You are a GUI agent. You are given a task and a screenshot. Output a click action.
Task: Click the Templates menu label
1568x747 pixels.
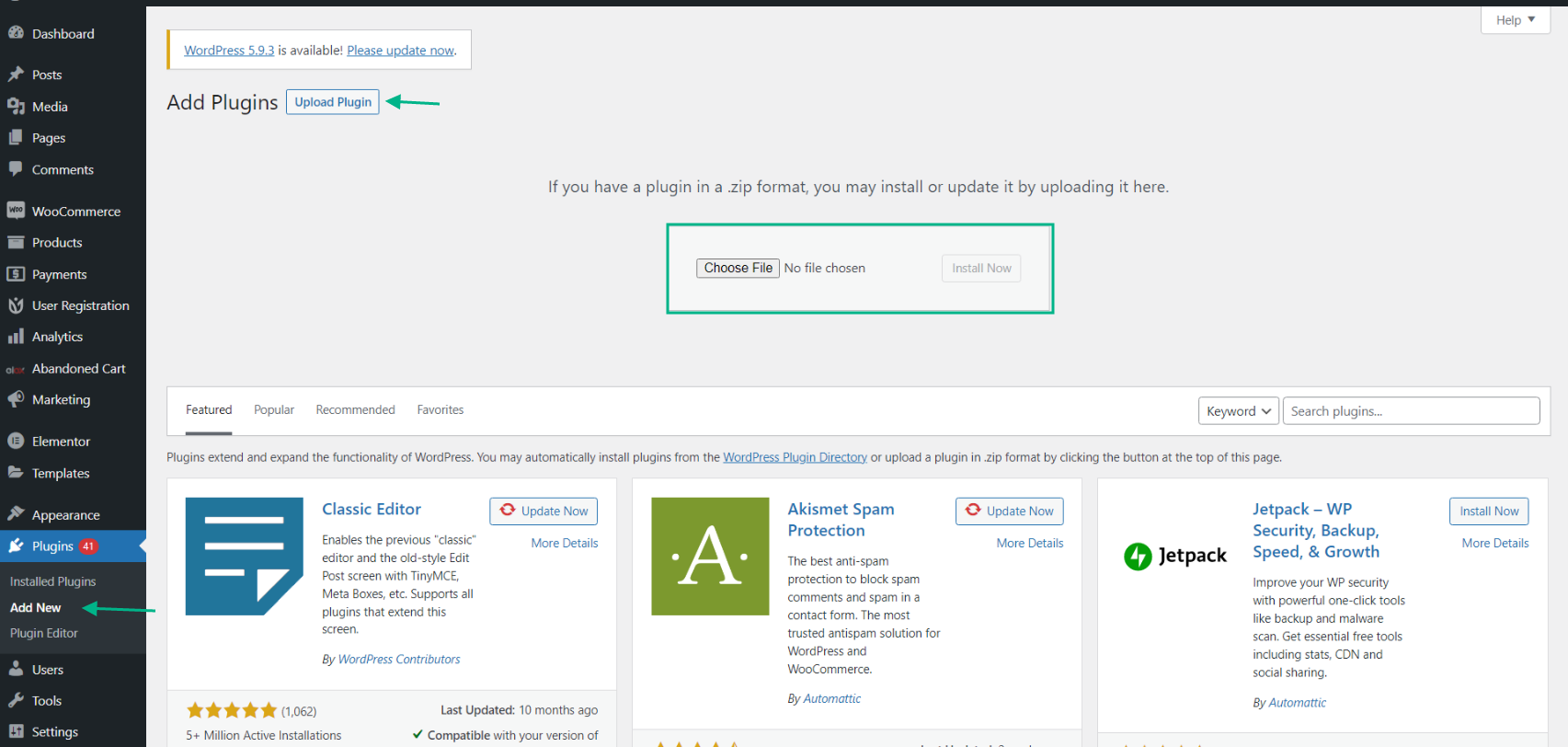pos(61,474)
